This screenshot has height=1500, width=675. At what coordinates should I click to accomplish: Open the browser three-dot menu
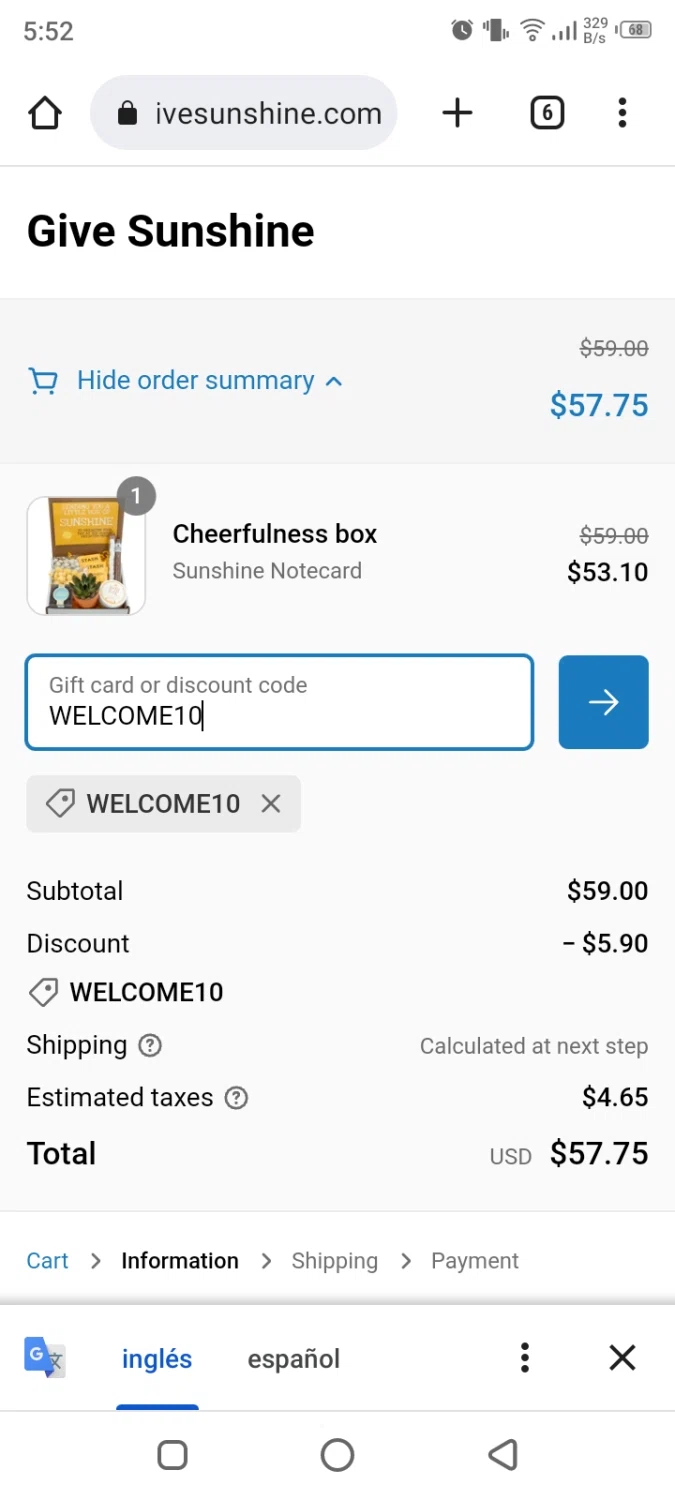(x=622, y=113)
